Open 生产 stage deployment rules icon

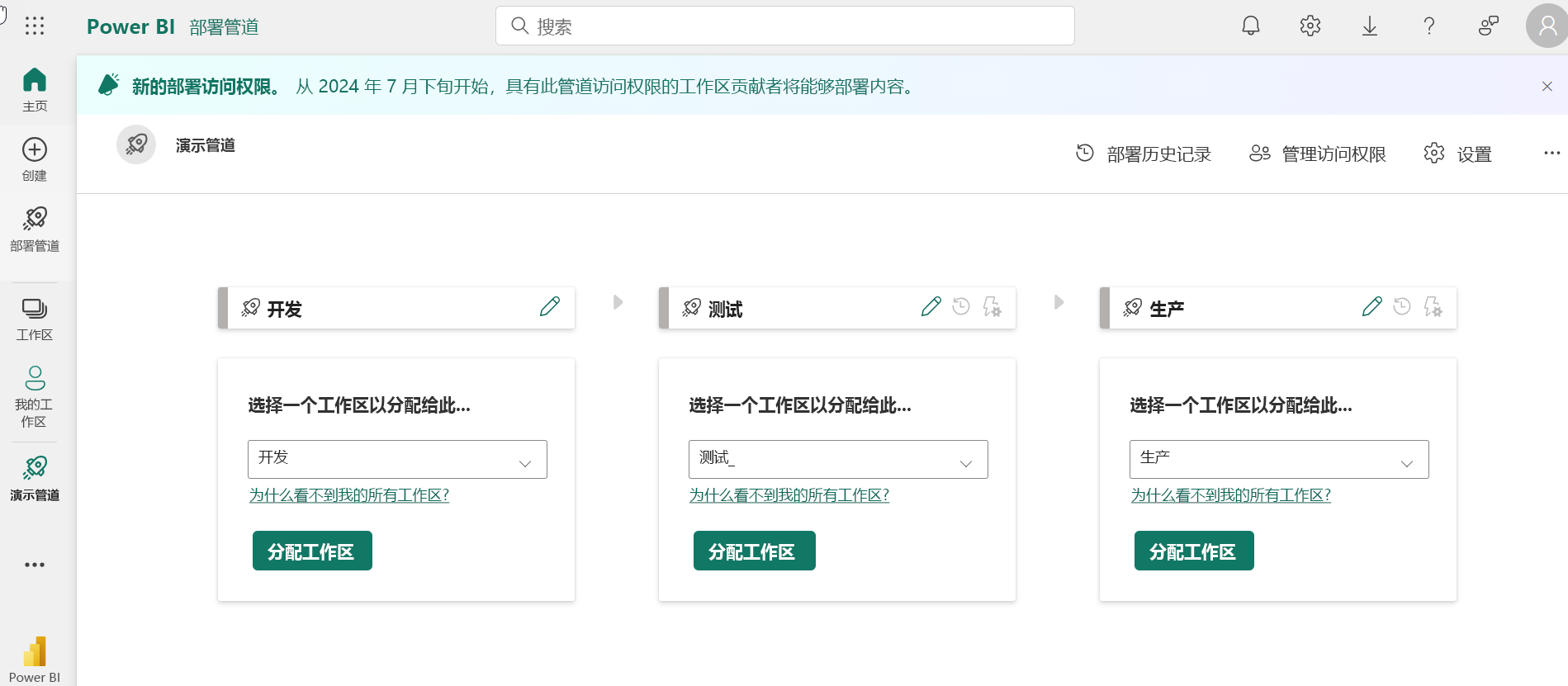point(1433,307)
